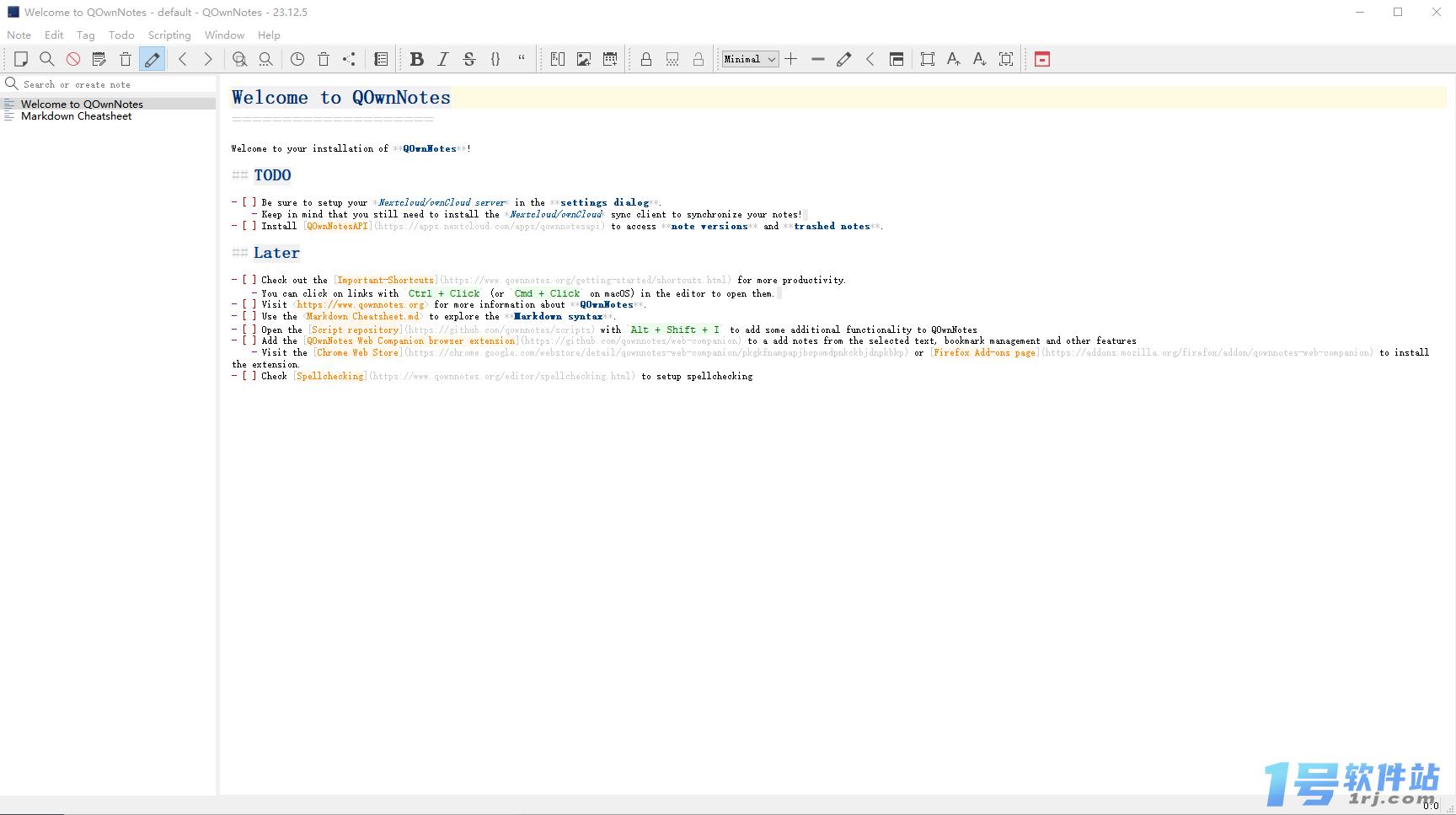Apply bold formatting
The width and height of the screenshot is (1456, 815).
pos(416,59)
